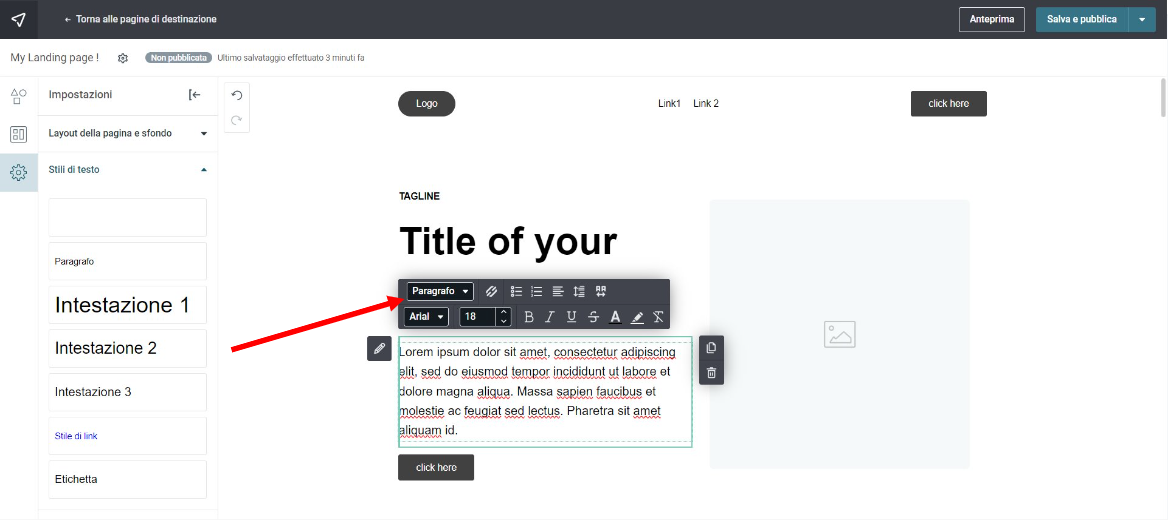
Task: Collapse the Impostazioni side panel
Action: pos(195,95)
